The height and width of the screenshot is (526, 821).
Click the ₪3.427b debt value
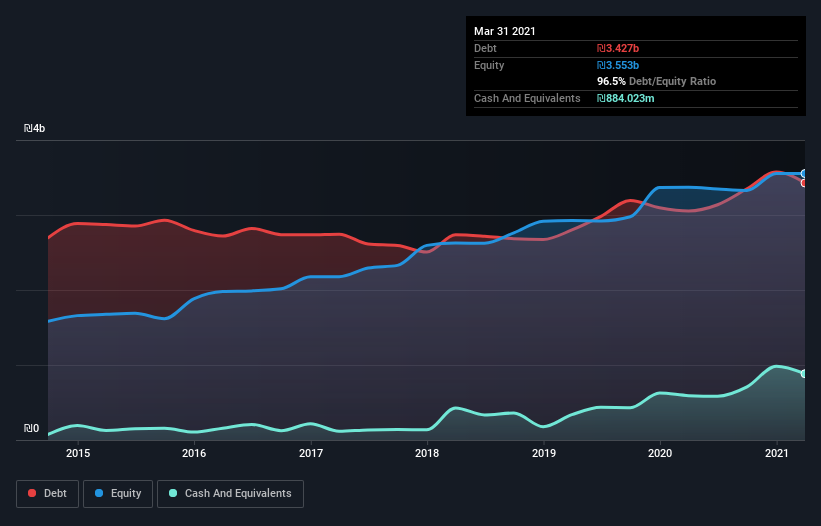click(618, 48)
